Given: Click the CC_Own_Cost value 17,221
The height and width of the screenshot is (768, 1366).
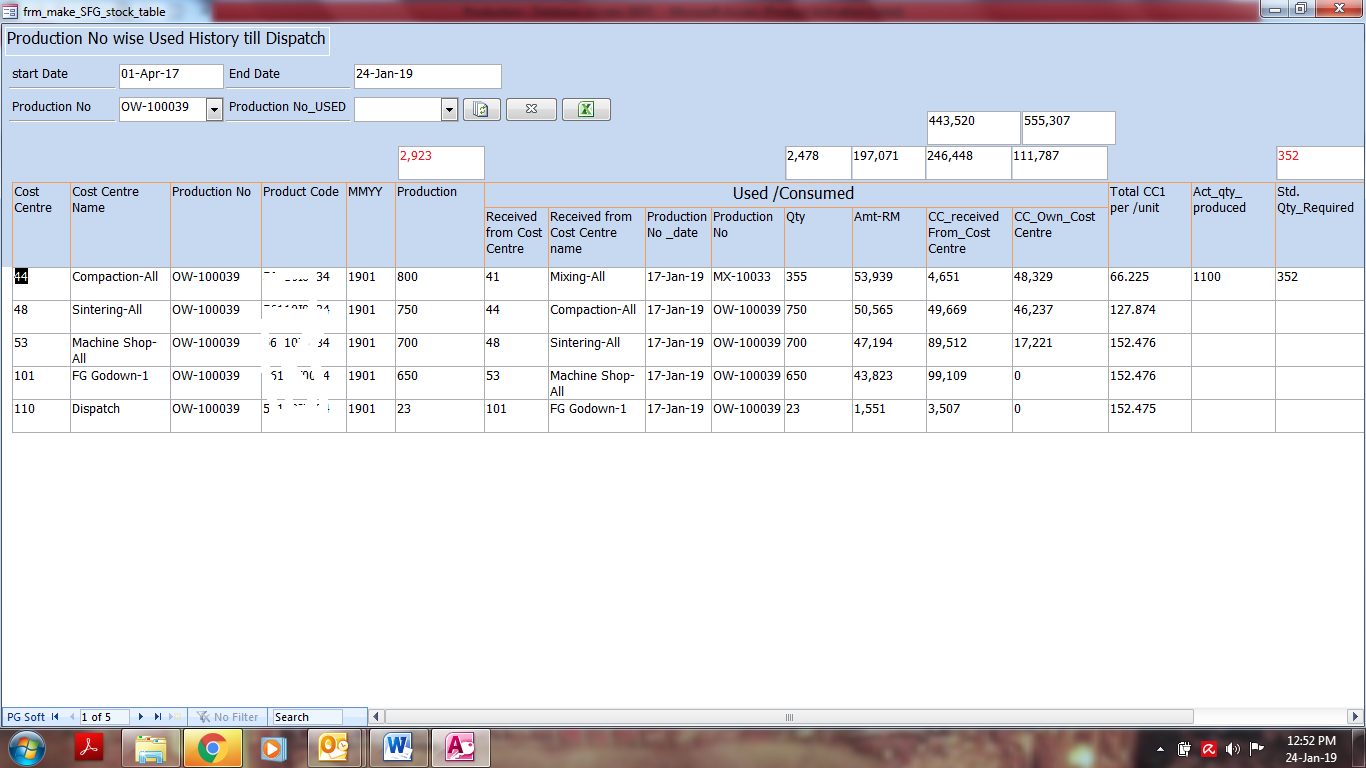Looking at the screenshot, I should click(1060, 350).
